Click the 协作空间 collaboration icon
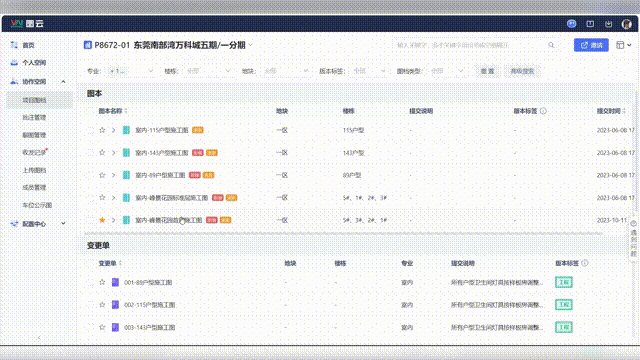 (x=14, y=82)
